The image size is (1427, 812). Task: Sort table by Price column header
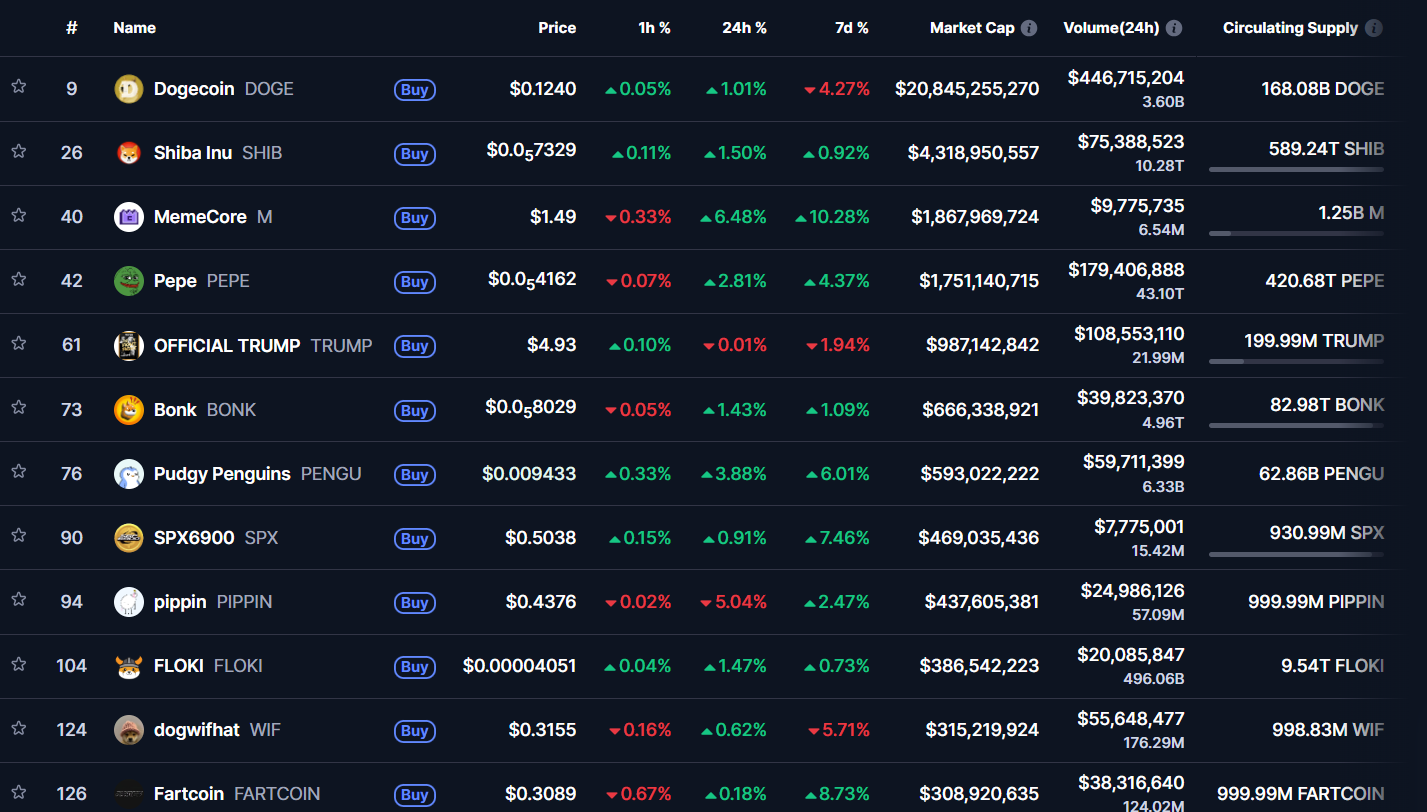click(x=557, y=28)
